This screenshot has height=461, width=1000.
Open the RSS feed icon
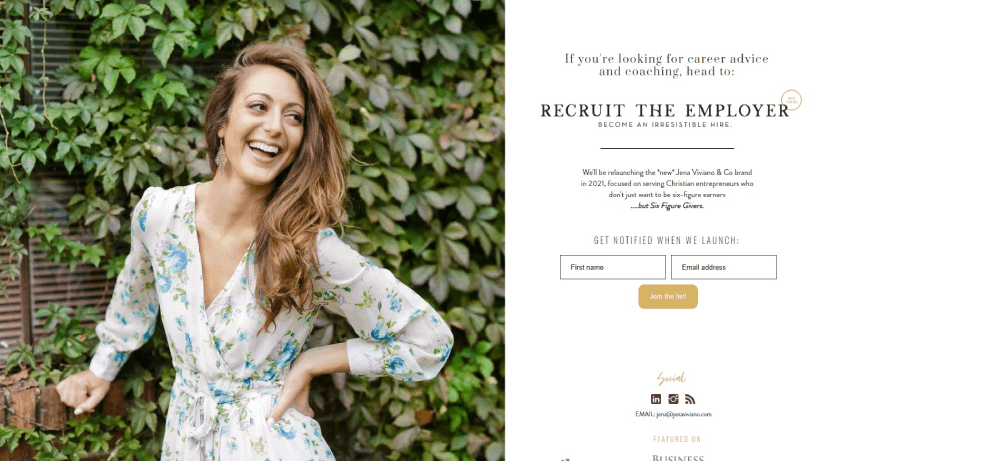(689, 399)
